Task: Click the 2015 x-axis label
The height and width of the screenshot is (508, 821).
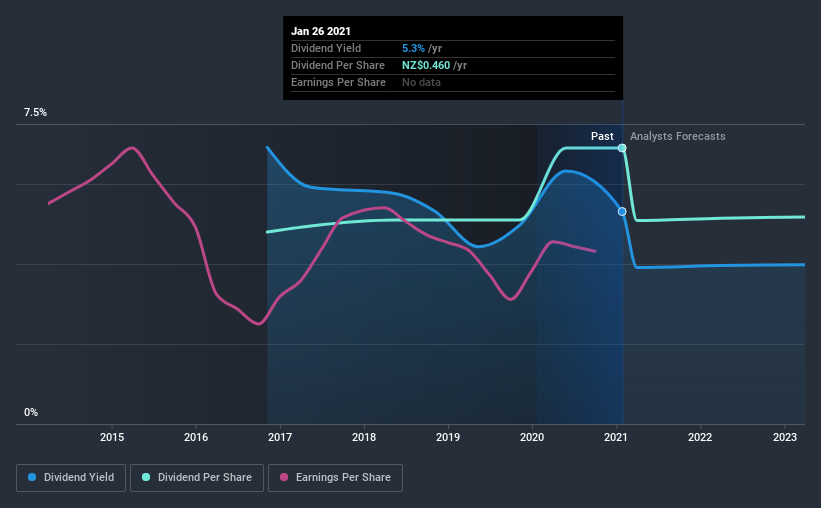Action: (x=112, y=437)
